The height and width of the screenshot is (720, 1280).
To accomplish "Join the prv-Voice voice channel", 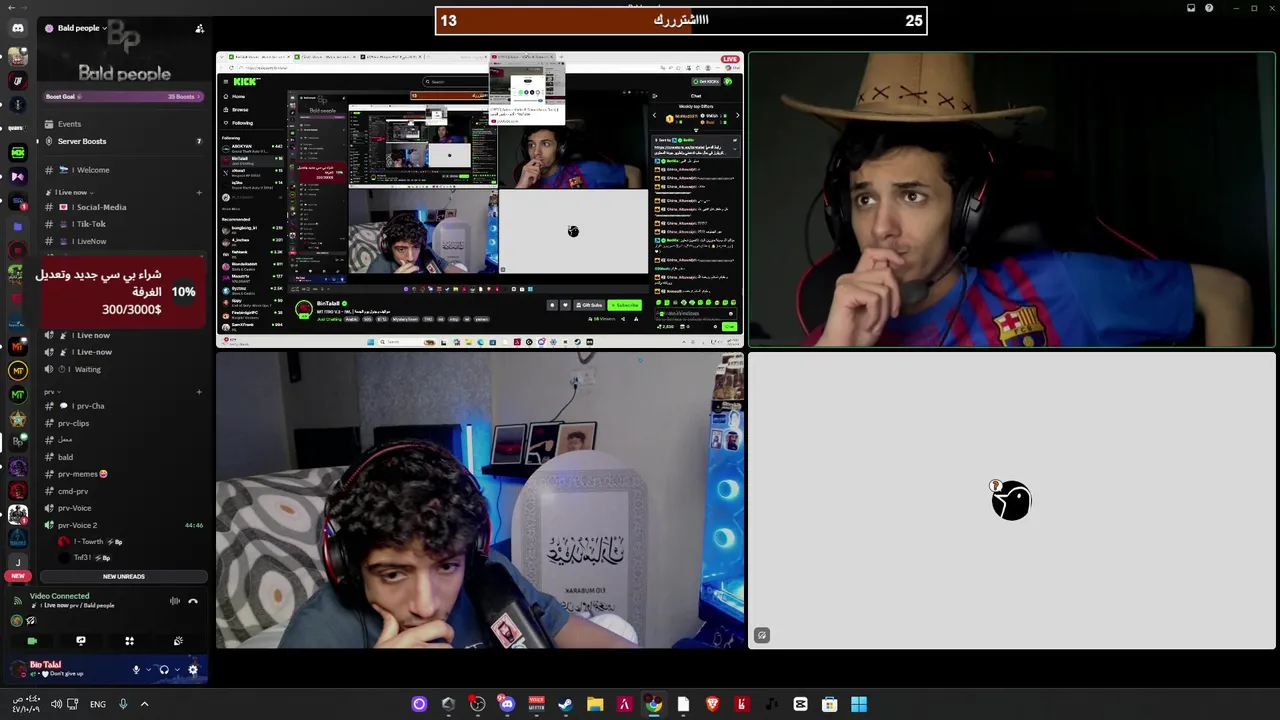I will click(x=124, y=508).
